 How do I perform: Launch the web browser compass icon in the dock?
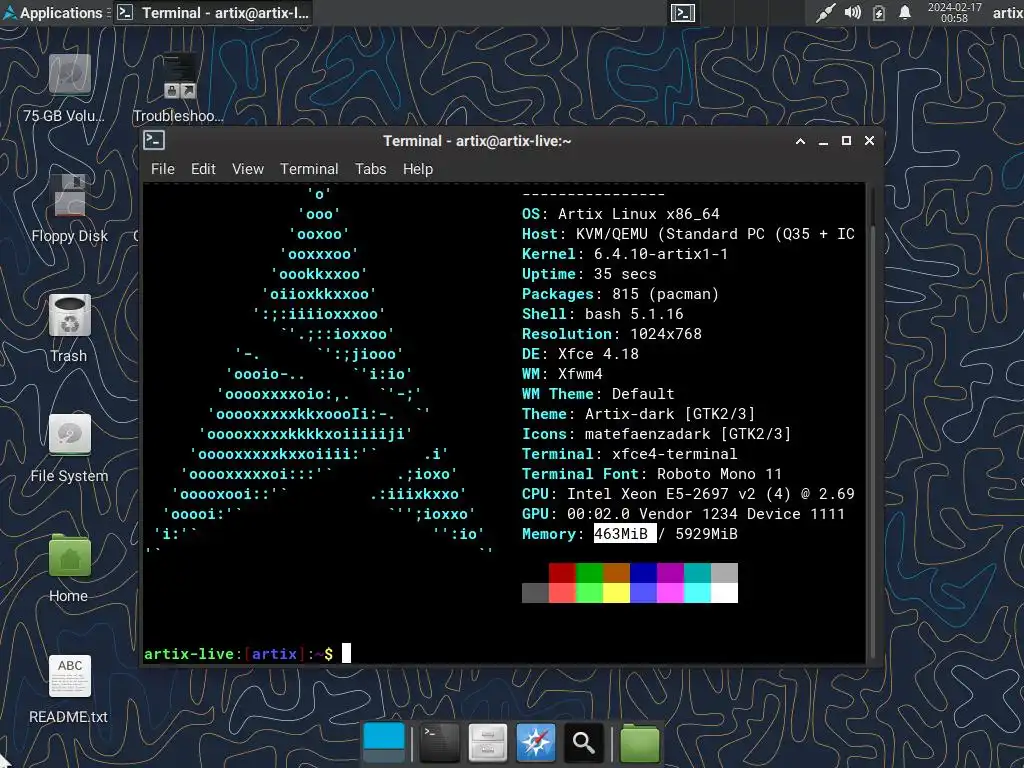536,743
